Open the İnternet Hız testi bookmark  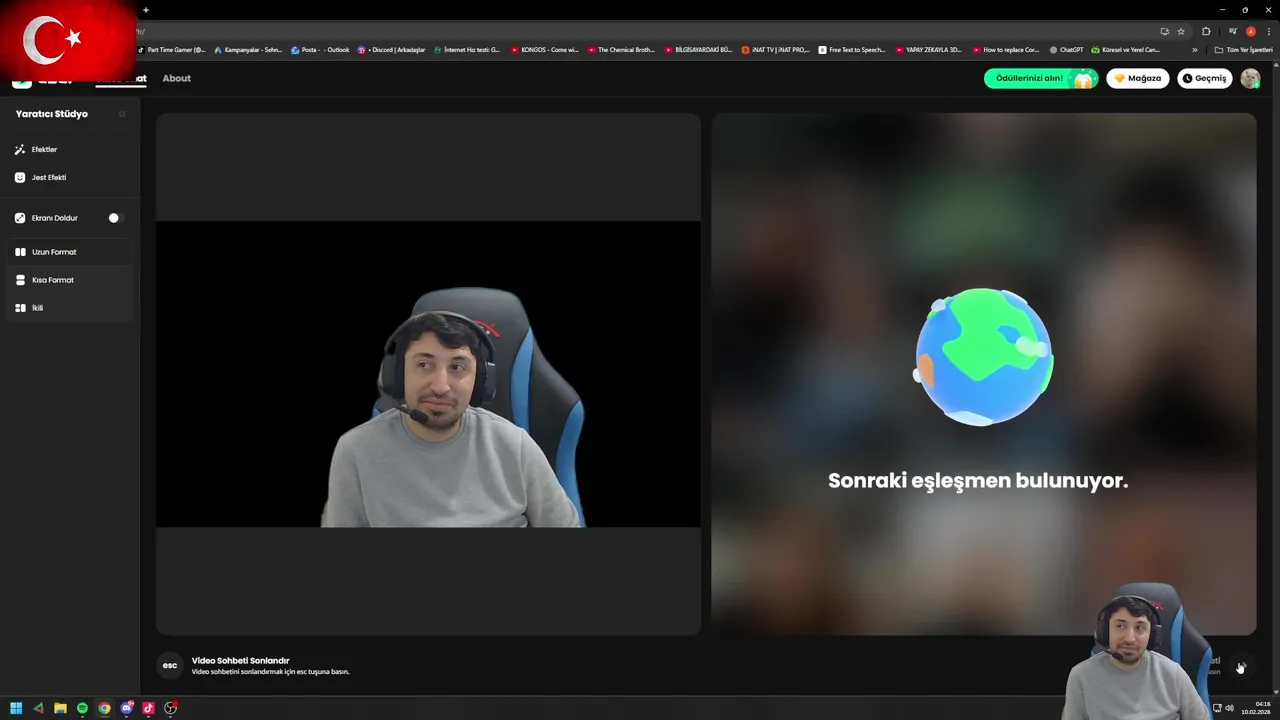coord(466,50)
